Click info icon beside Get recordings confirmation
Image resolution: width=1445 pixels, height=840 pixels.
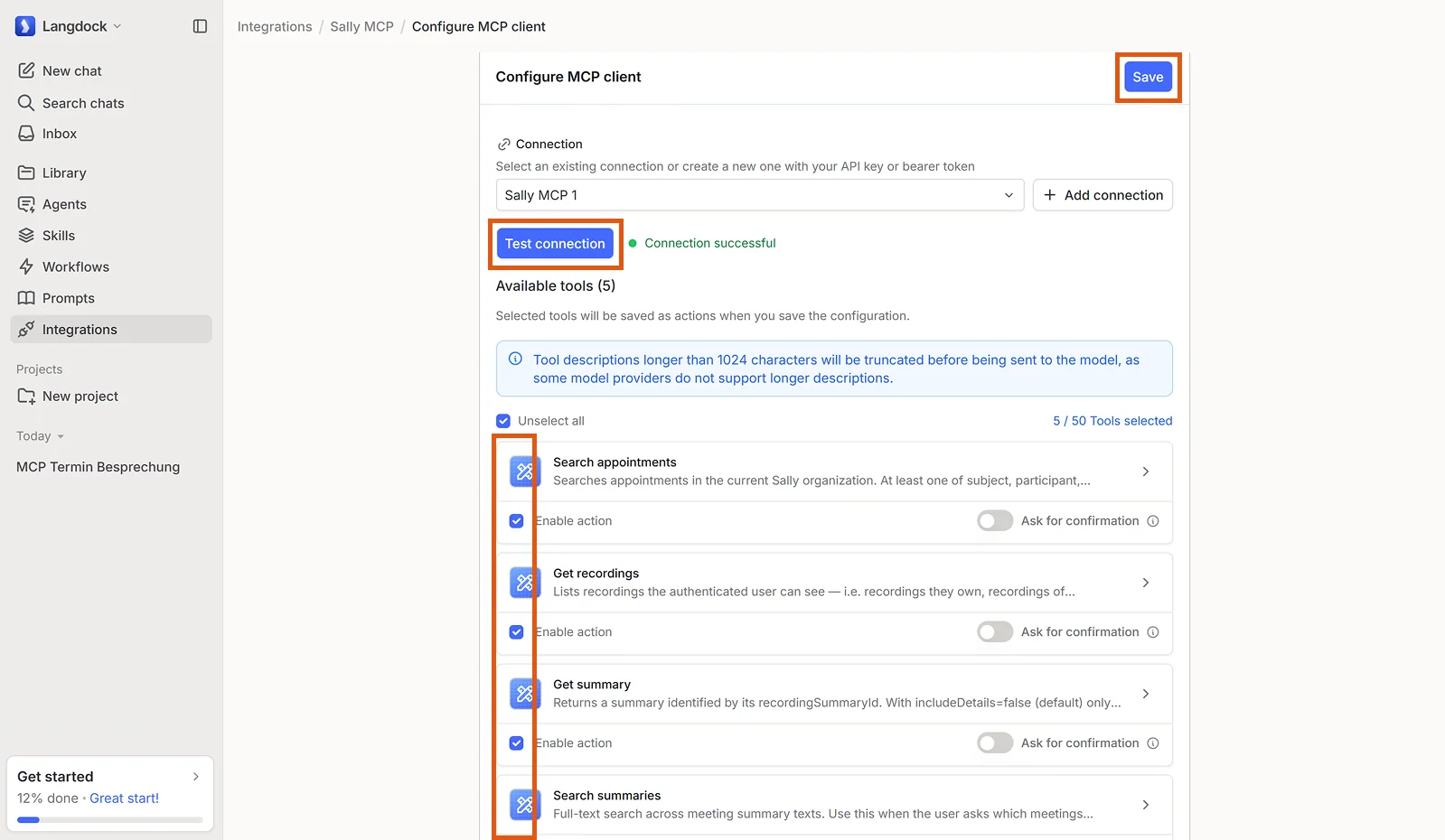tap(1153, 632)
